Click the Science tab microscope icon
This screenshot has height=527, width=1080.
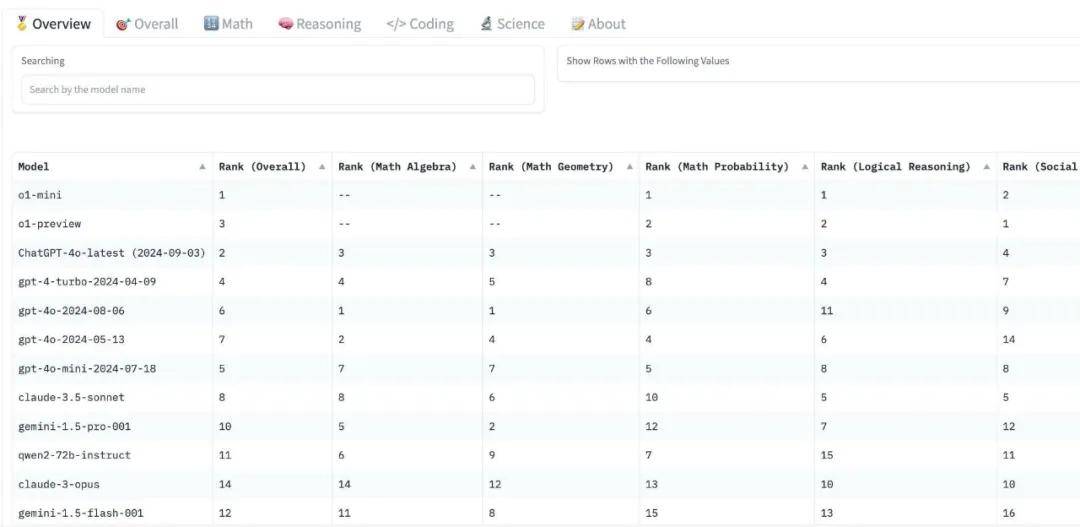(486, 23)
